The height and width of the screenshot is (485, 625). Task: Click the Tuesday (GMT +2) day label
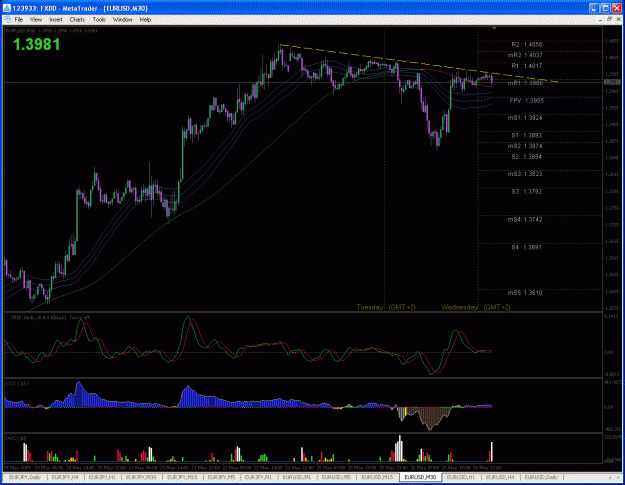pyautogui.click(x=386, y=307)
